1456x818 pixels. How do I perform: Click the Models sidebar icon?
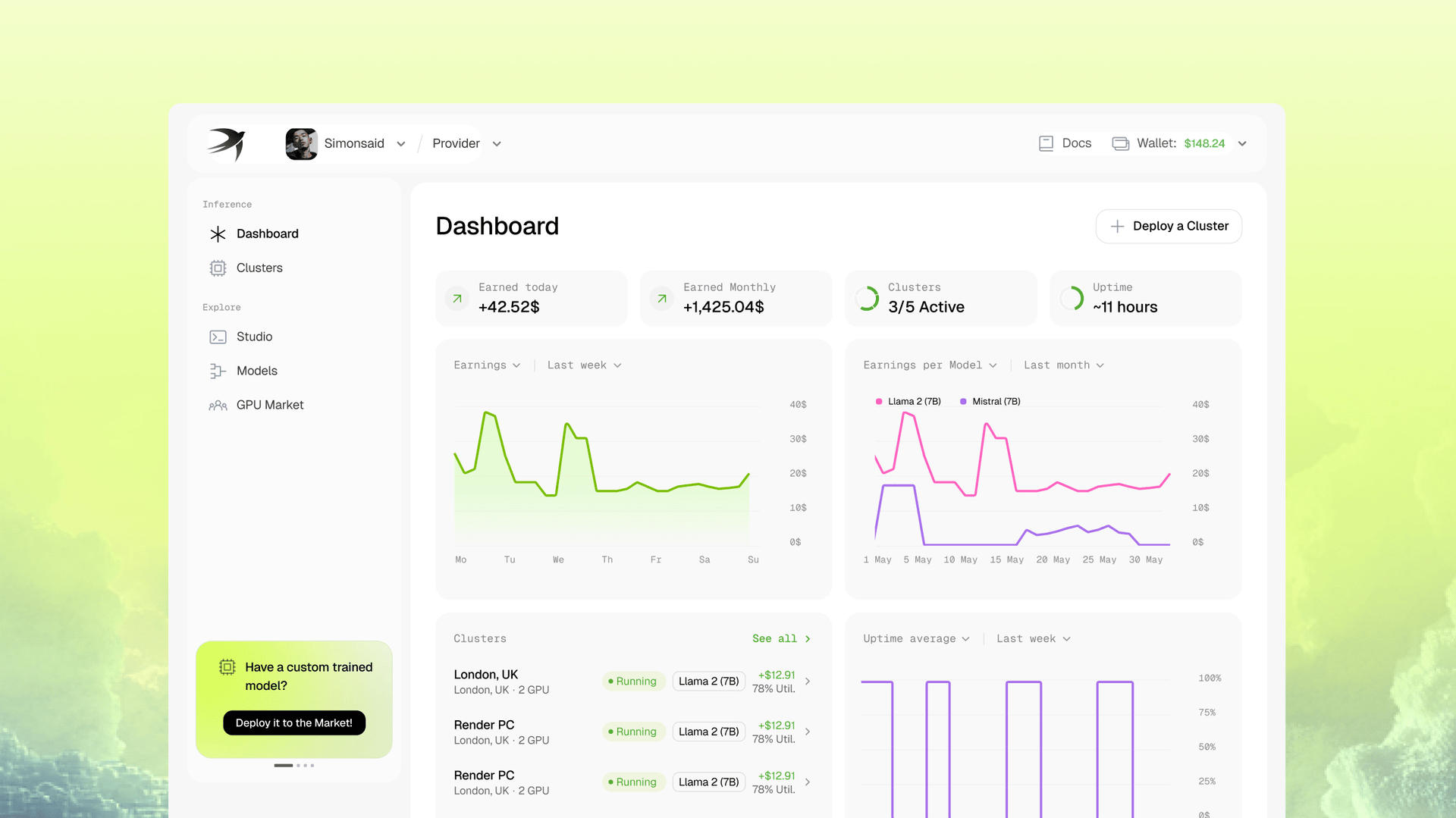(x=218, y=371)
